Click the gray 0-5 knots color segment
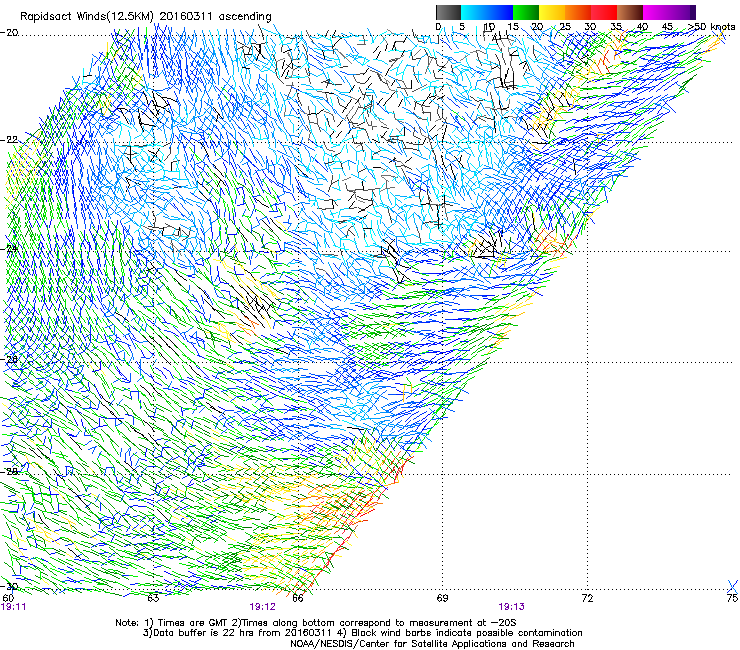Image resolution: width=740 pixels, height=650 pixels. pos(449,12)
